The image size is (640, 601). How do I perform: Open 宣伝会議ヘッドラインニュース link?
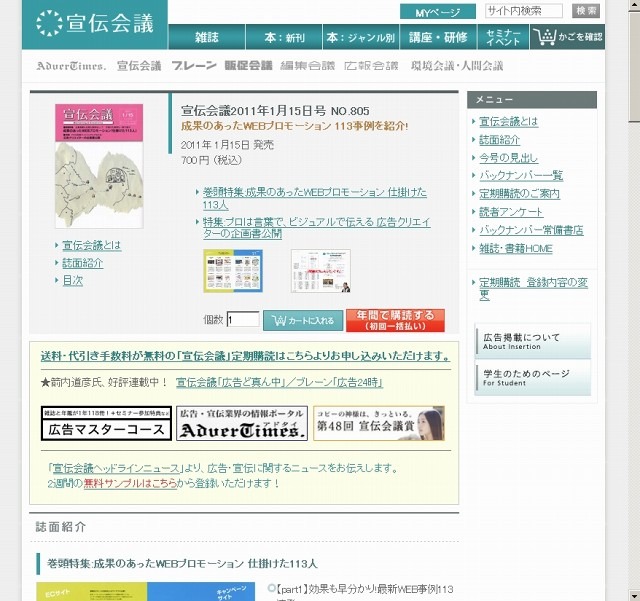[x=116, y=468]
